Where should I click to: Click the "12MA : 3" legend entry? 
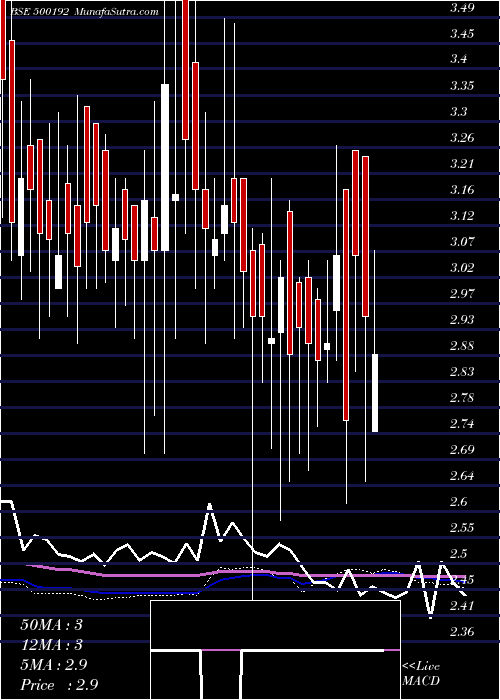(51, 645)
